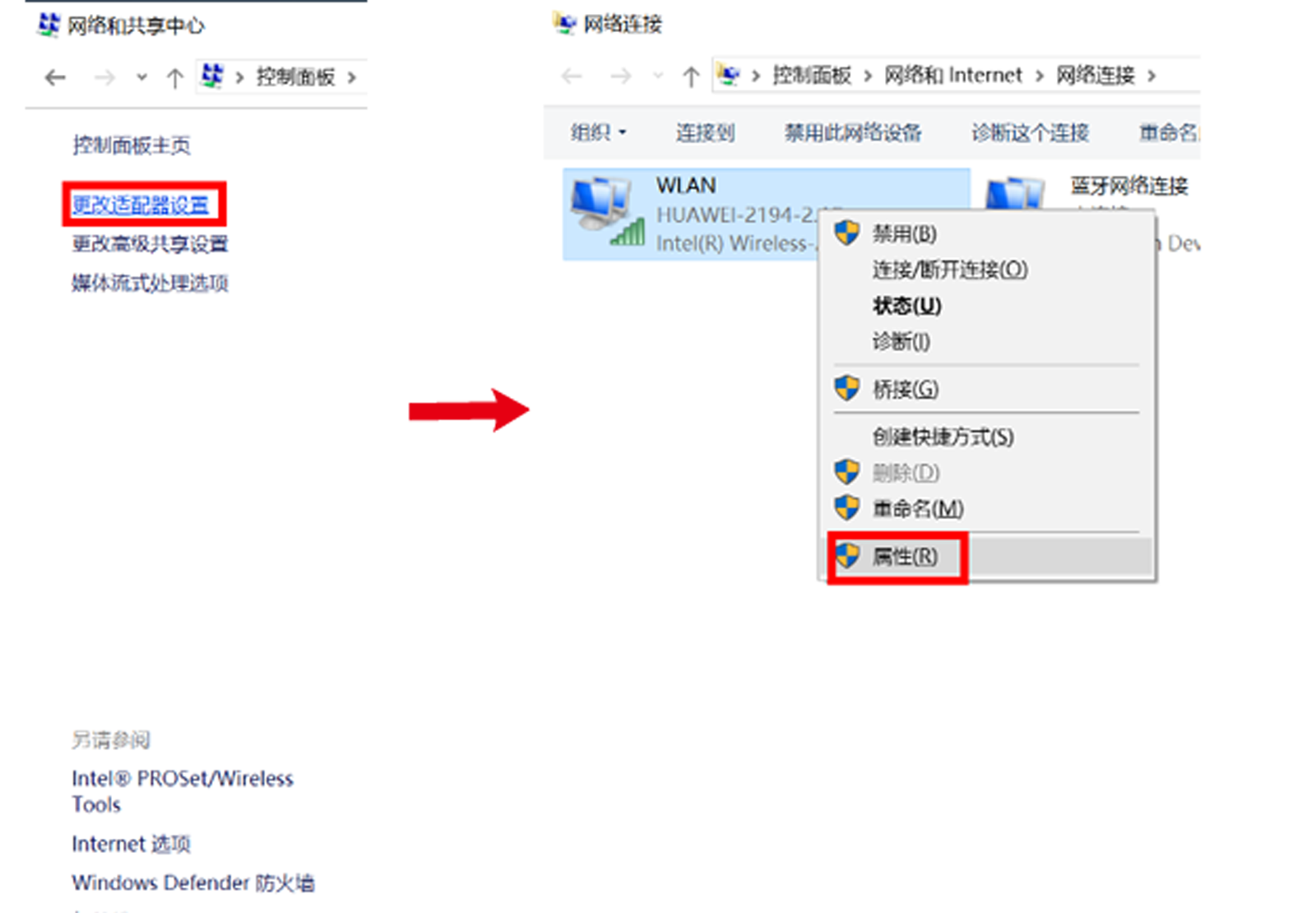Select the Bluetooth network connection icon
This screenshot has height=913, width=1316.
[1015, 193]
